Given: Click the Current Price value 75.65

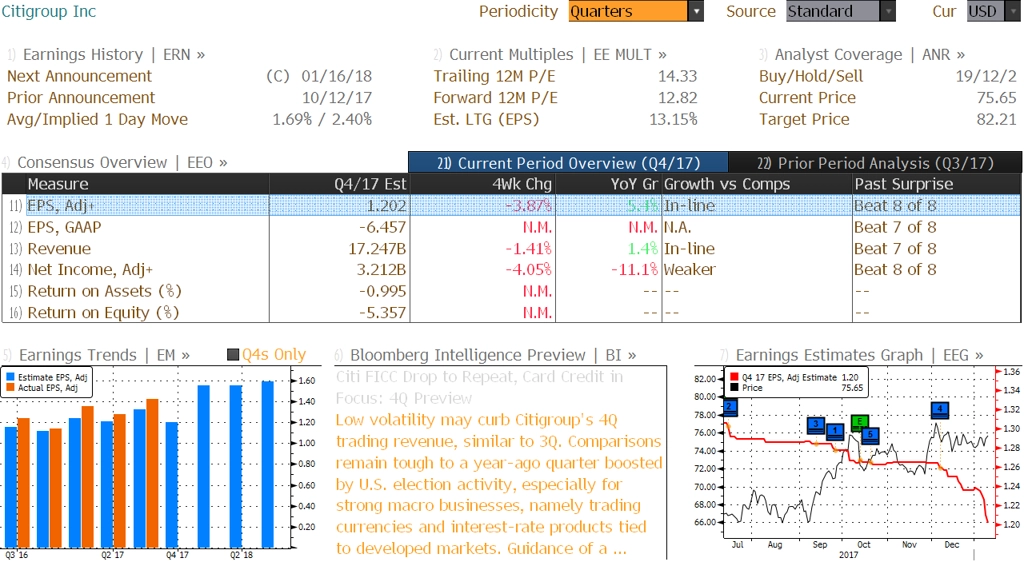Looking at the screenshot, I should [997, 98].
